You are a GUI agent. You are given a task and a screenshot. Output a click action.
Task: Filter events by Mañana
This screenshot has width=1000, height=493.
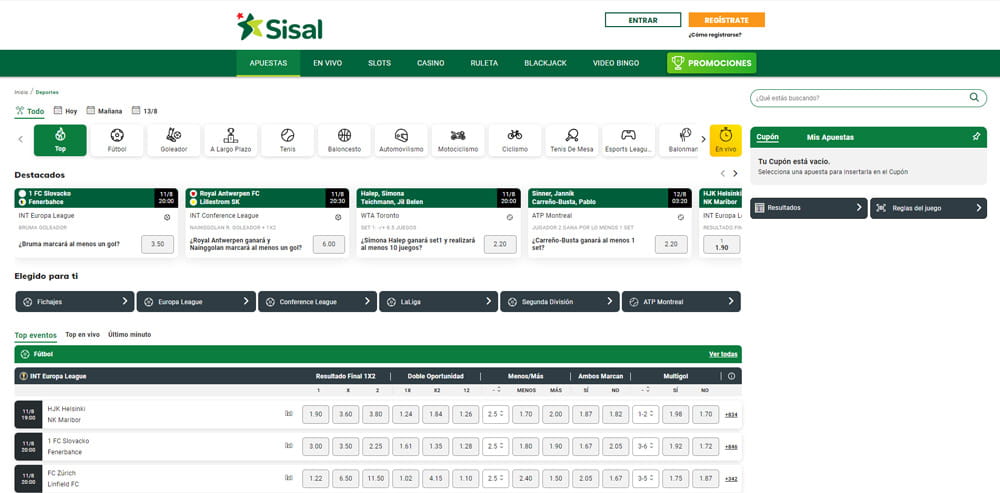pos(104,111)
